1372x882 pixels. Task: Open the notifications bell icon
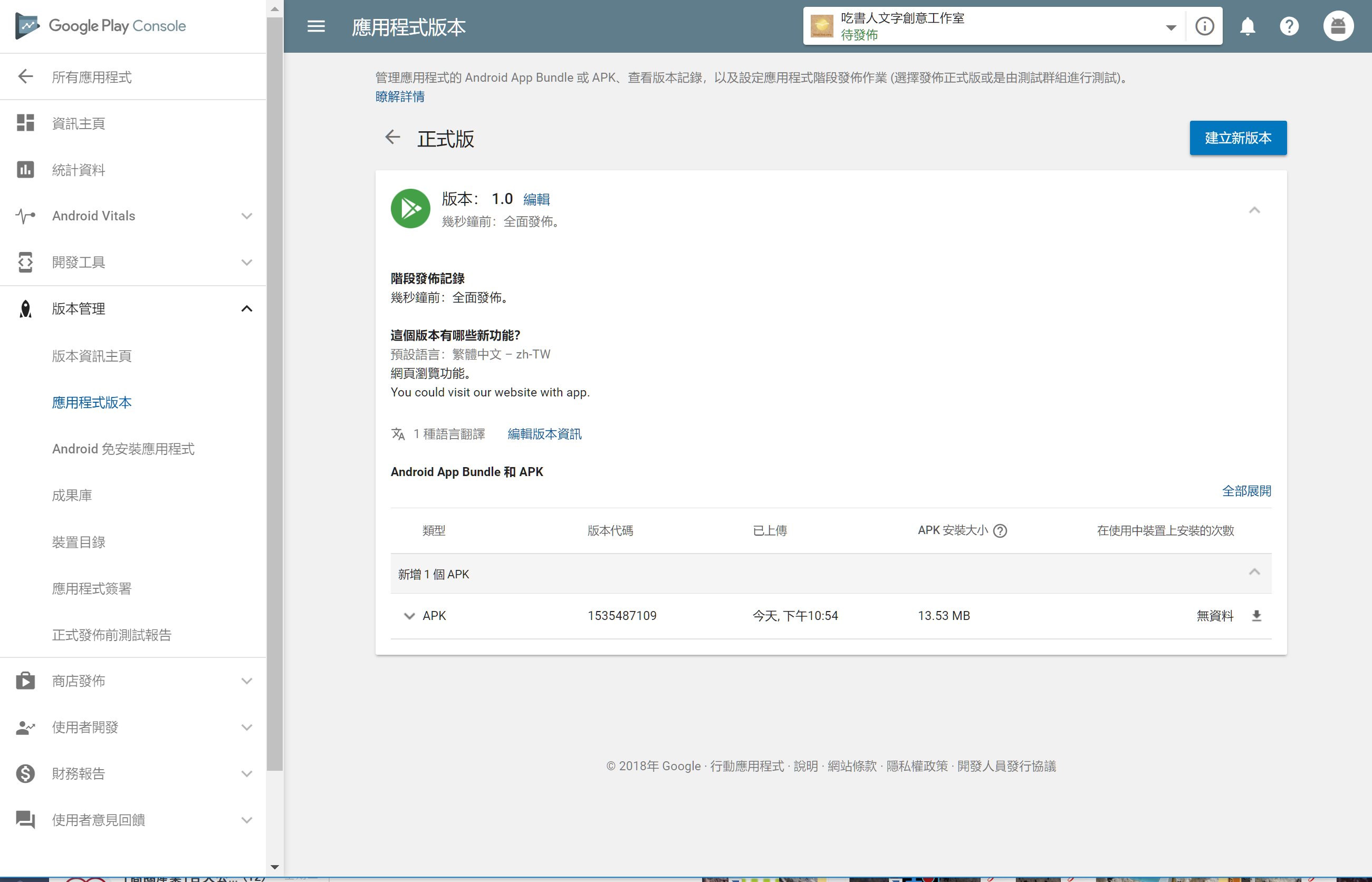pos(1247,26)
